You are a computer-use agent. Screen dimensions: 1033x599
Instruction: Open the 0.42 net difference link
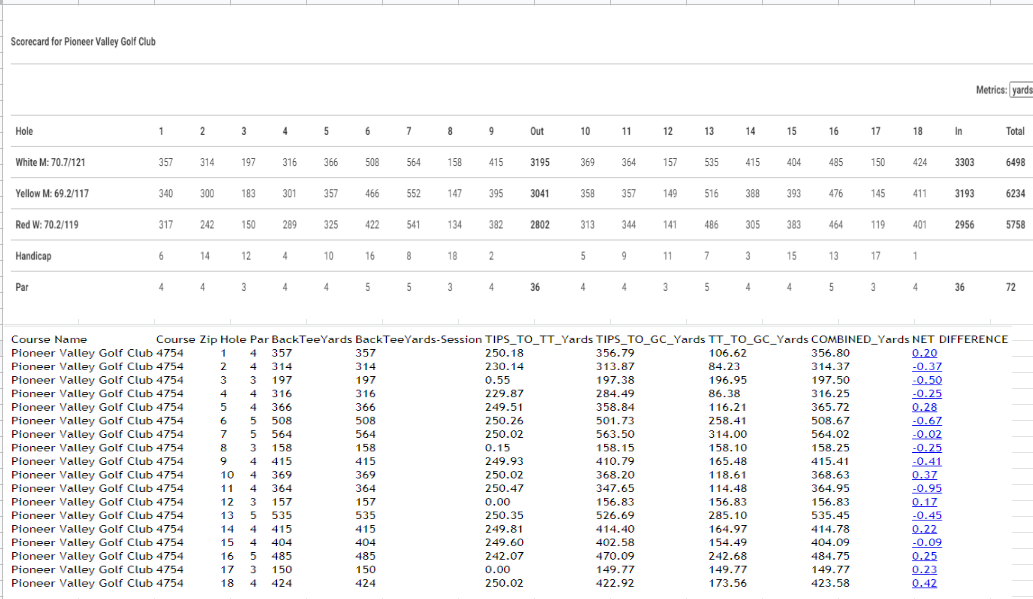point(924,583)
